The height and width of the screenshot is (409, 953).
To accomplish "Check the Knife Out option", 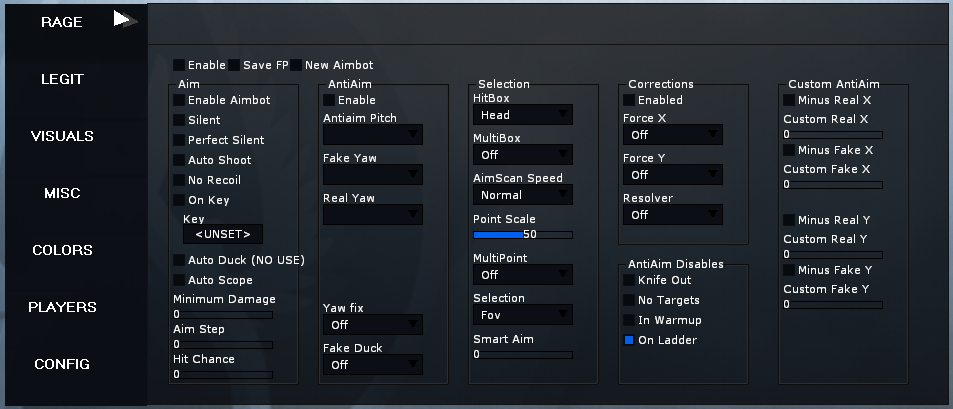I will (629, 280).
